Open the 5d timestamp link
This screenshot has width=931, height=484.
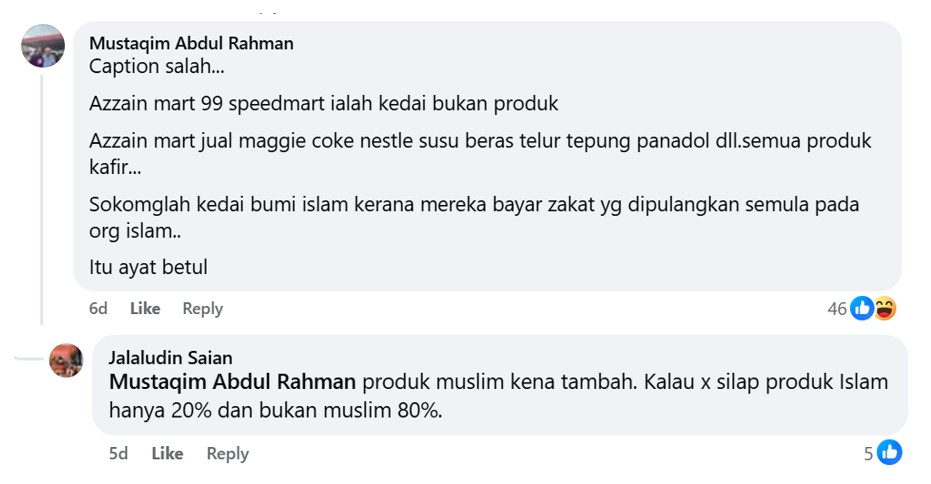pyautogui.click(x=118, y=453)
